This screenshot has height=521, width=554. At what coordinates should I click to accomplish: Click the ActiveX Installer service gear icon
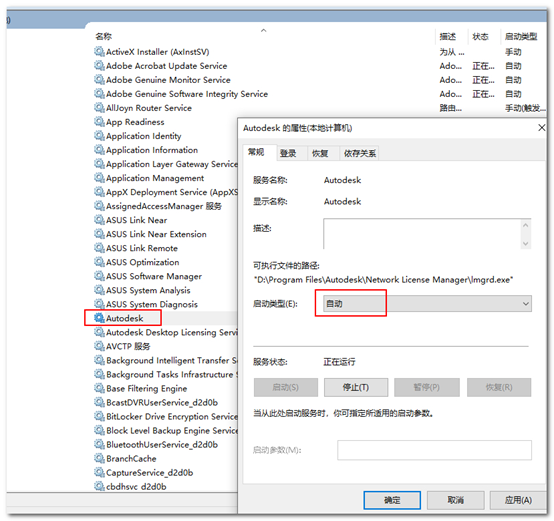[x=99, y=52]
